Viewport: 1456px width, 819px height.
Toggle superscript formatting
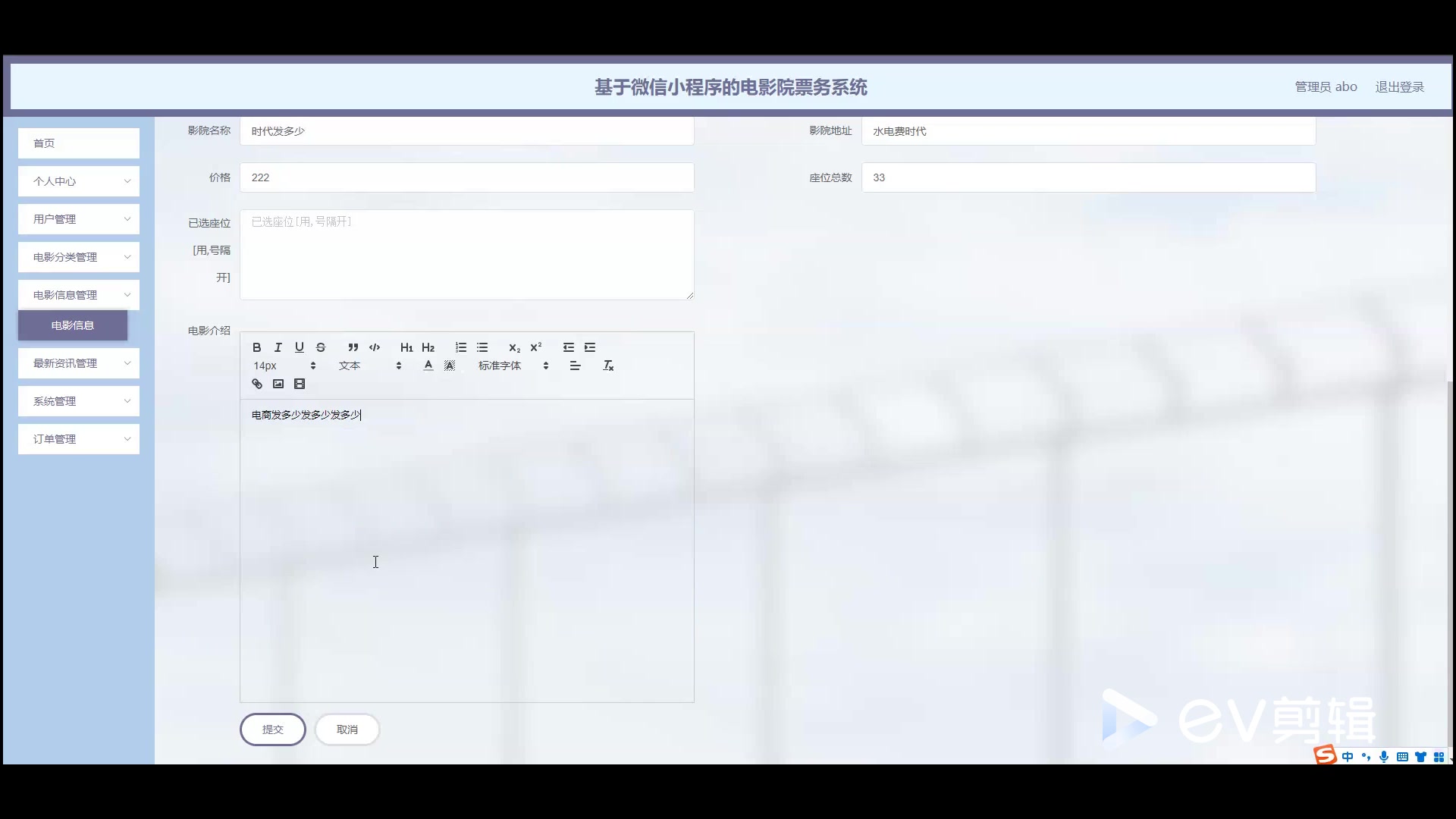coord(536,347)
